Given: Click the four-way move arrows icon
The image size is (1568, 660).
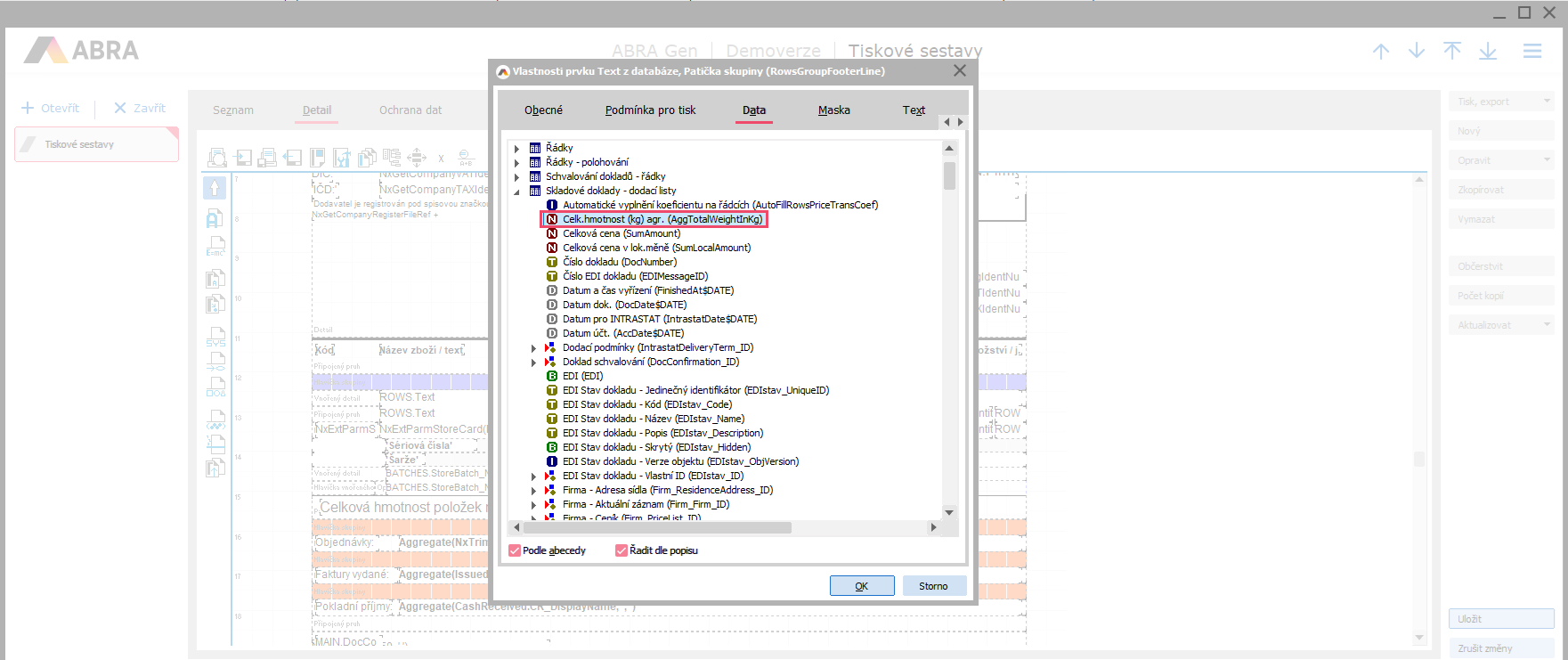Looking at the screenshot, I should click(x=417, y=159).
